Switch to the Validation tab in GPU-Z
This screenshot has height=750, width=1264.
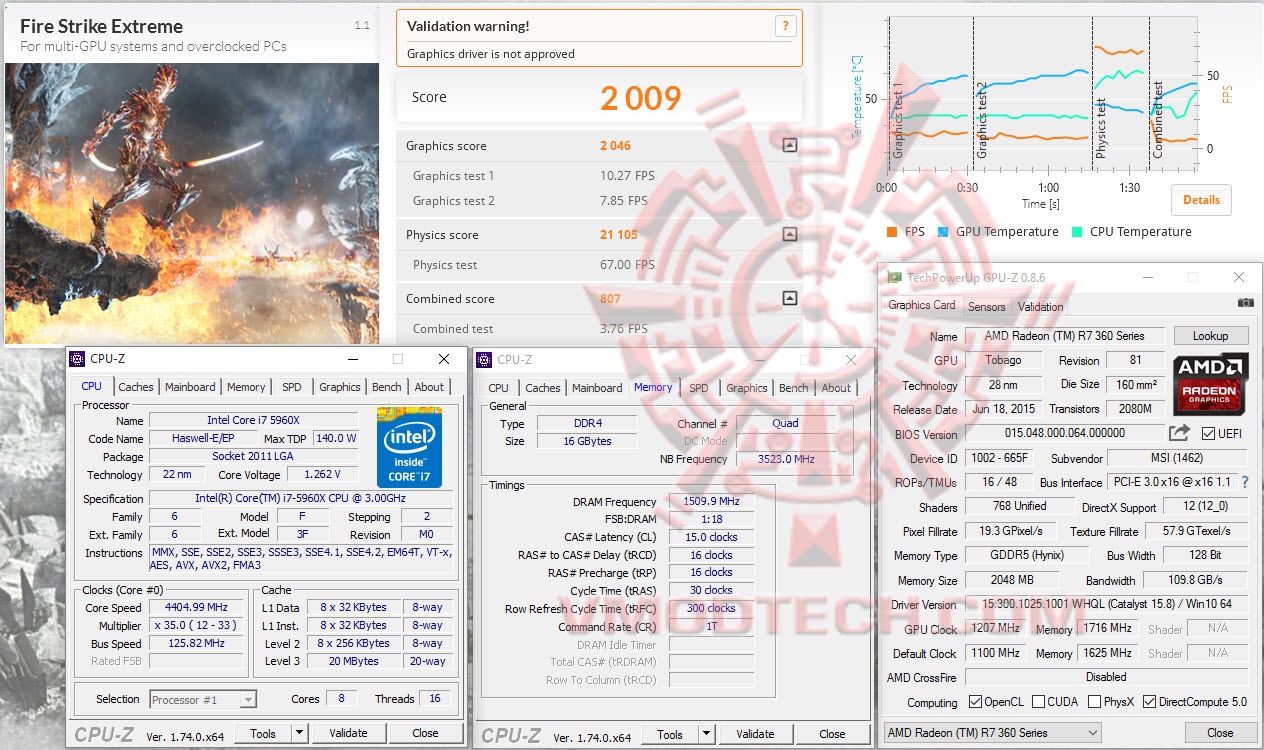click(1040, 307)
